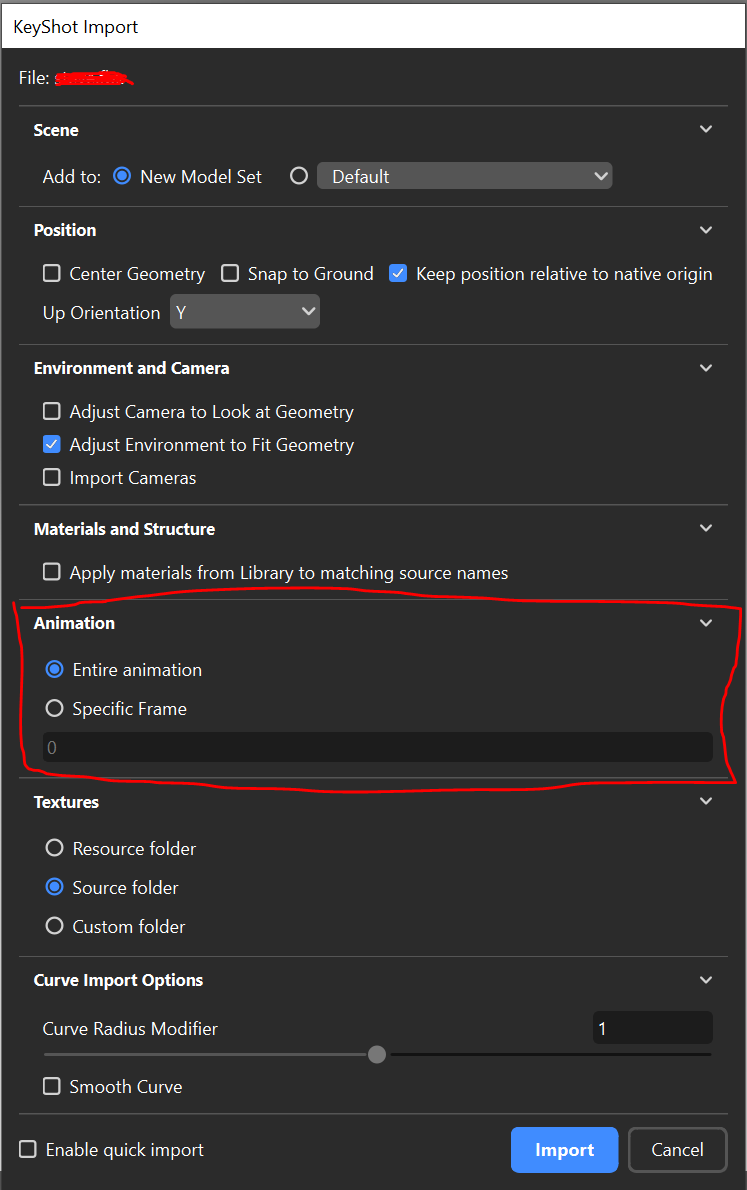Choose Resource folder for textures
This screenshot has height=1190, width=747.
coord(55,848)
